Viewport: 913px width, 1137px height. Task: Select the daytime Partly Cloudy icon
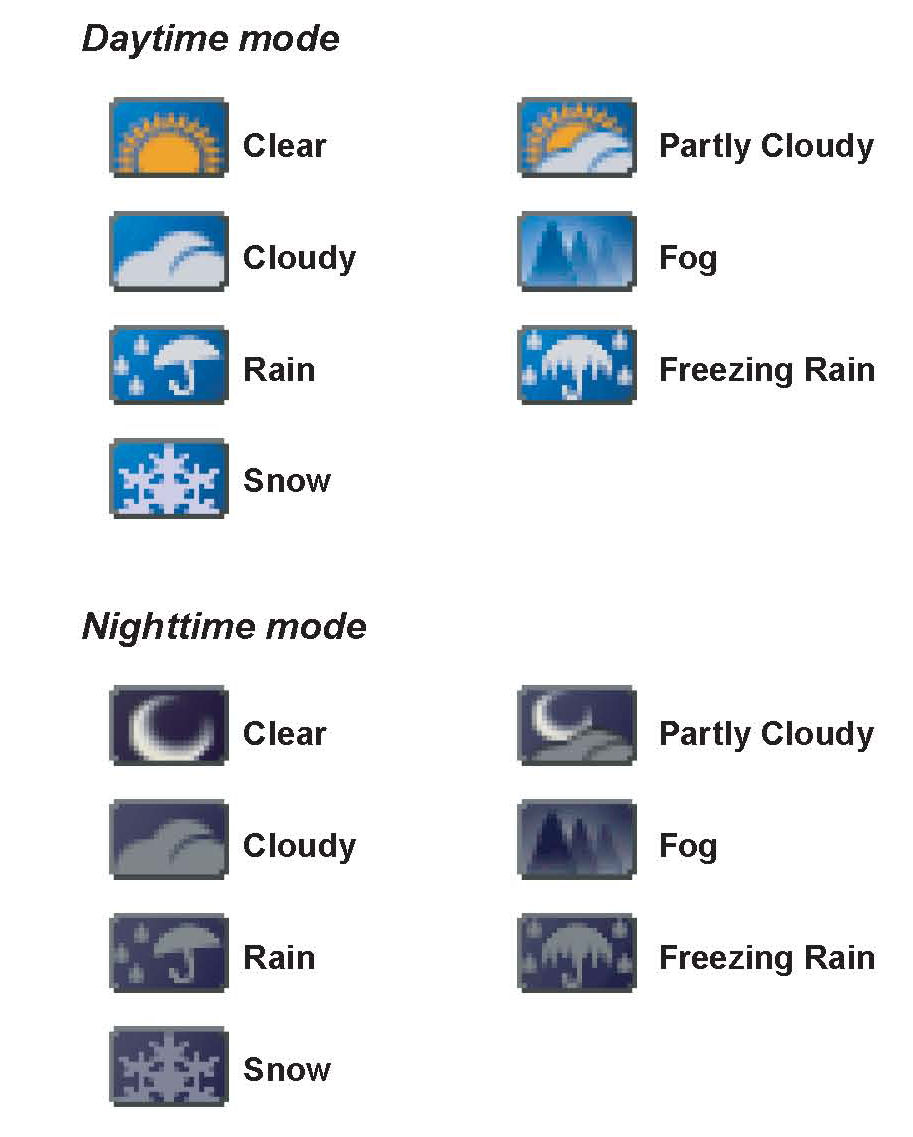point(576,138)
